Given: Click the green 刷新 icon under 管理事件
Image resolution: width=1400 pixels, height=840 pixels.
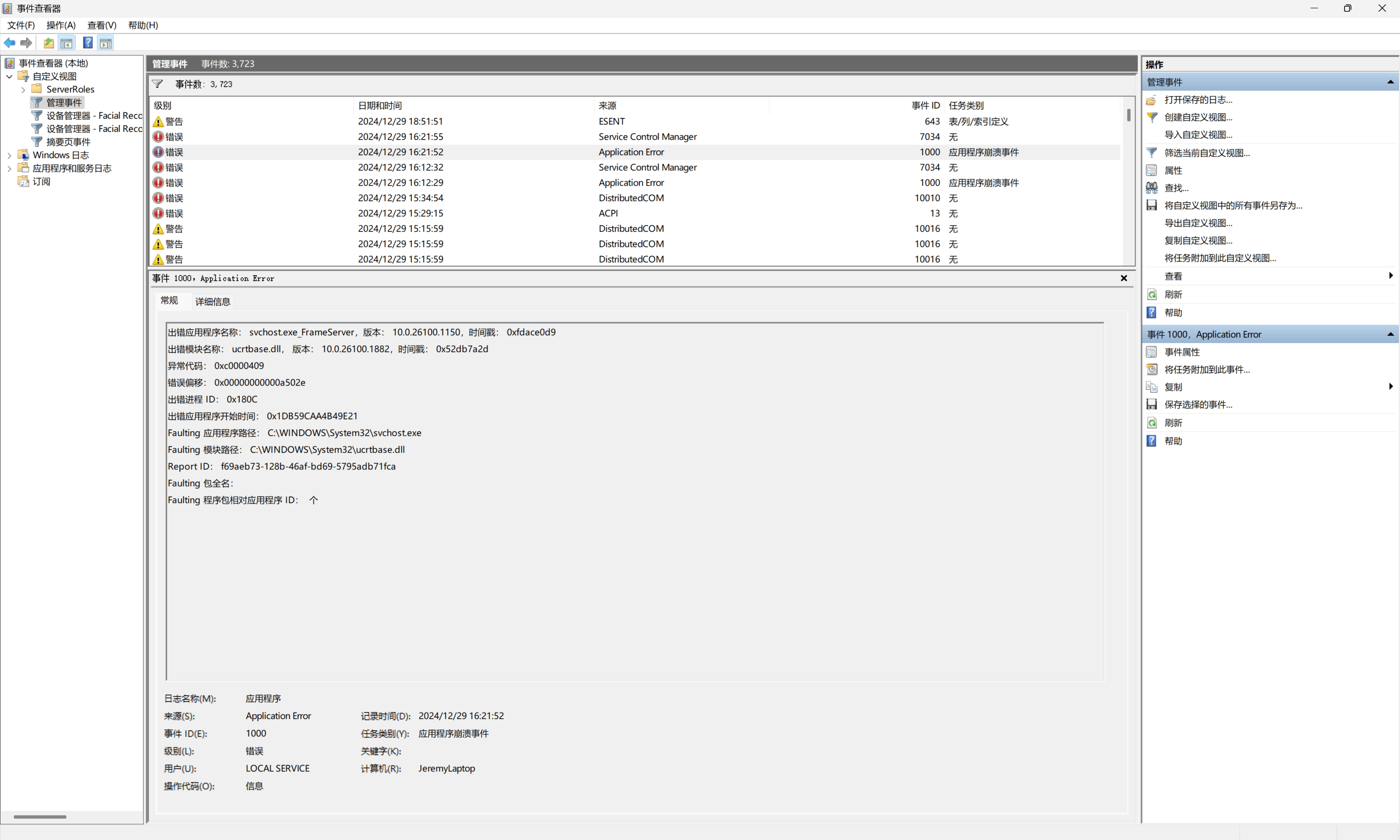Looking at the screenshot, I should (1152, 294).
